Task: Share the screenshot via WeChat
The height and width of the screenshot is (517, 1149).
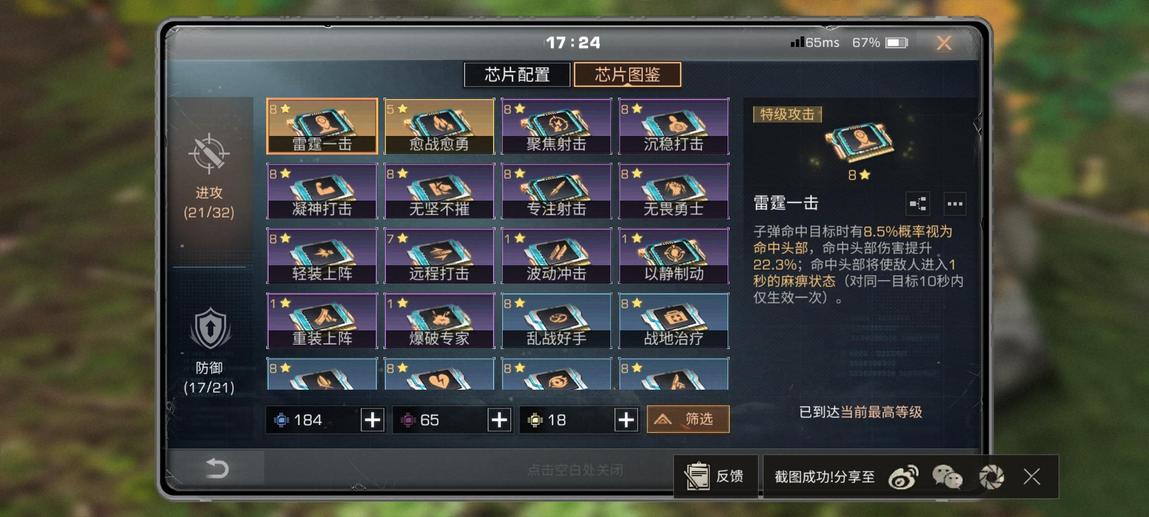Action: pyautogui.click(x=947, y=477)
